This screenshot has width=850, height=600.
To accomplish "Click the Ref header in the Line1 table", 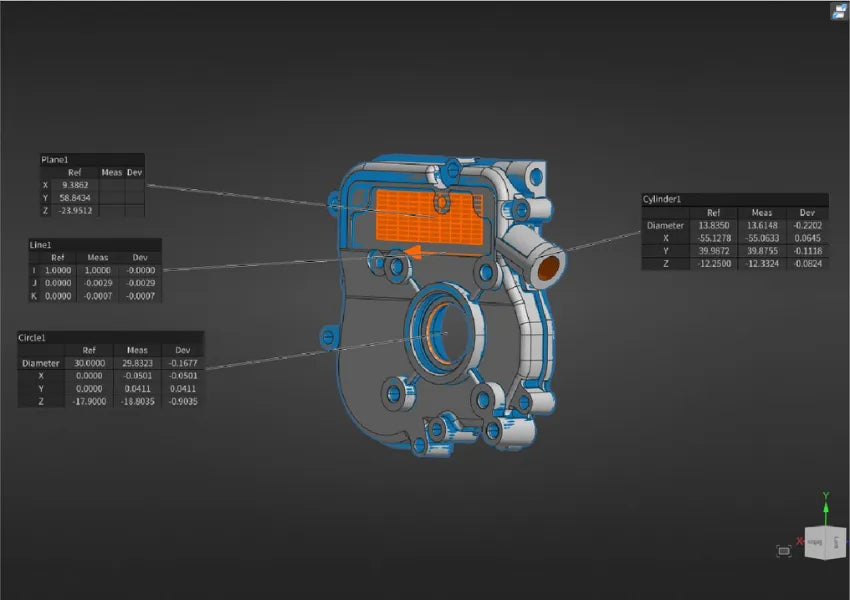I will (x=57, y=257).
